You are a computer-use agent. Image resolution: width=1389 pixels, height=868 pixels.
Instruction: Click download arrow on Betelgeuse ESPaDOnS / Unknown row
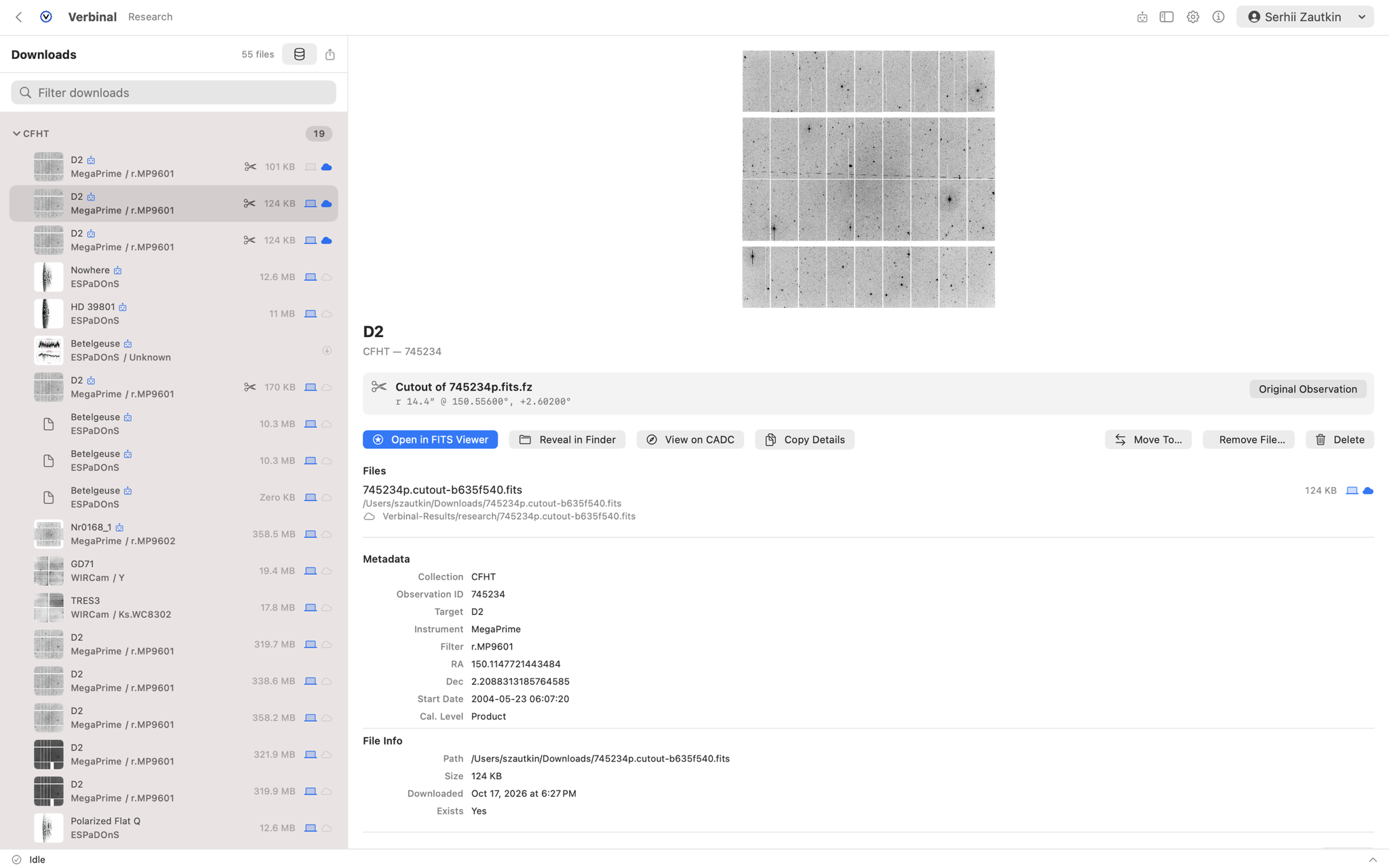point(327,351)
